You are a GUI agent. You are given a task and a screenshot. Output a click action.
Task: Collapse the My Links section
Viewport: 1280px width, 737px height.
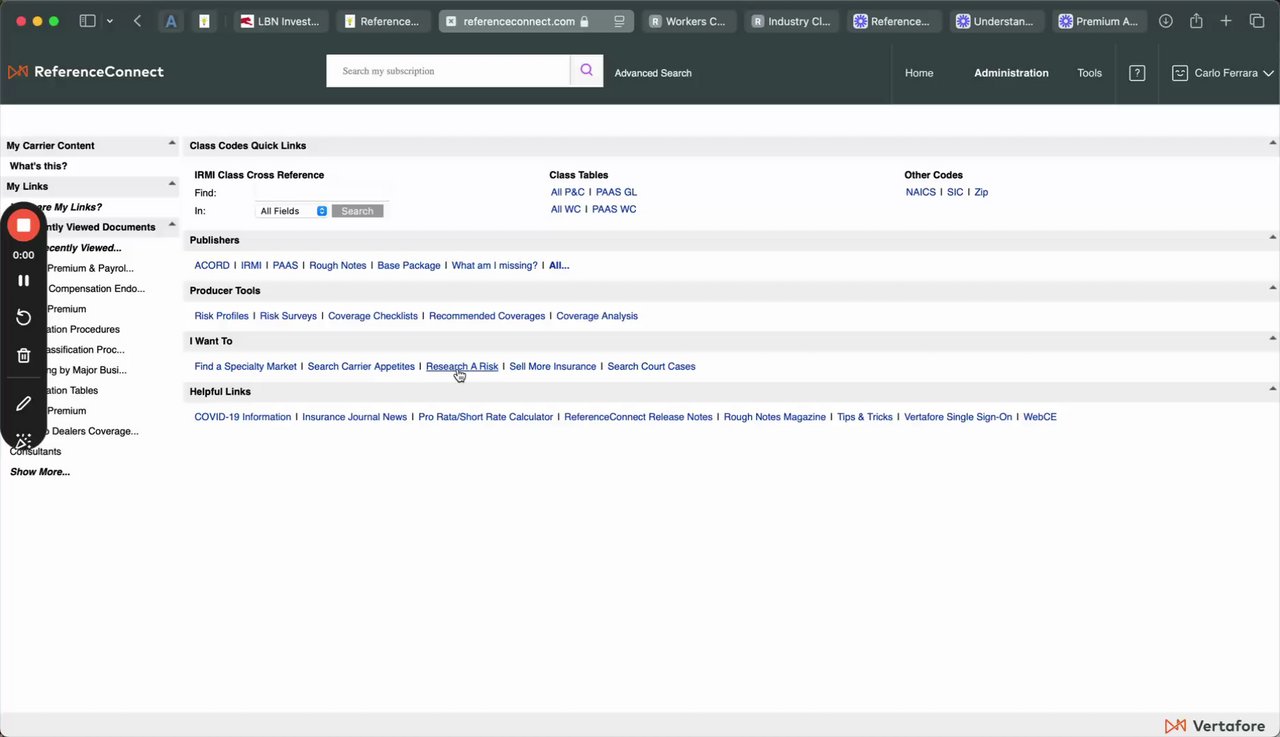click(x=172, y=184)
